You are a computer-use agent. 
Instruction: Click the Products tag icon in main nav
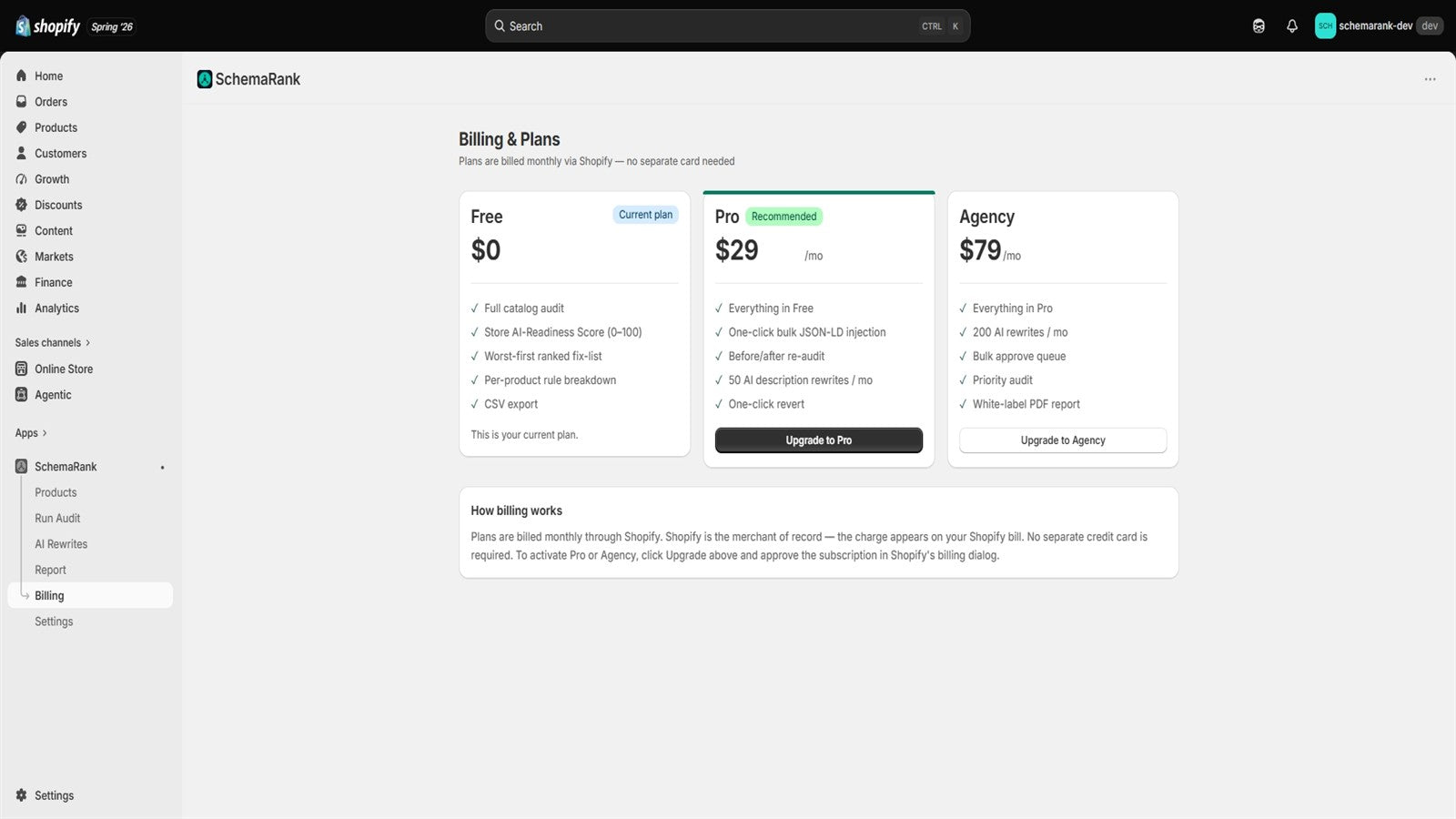(22, 127)
